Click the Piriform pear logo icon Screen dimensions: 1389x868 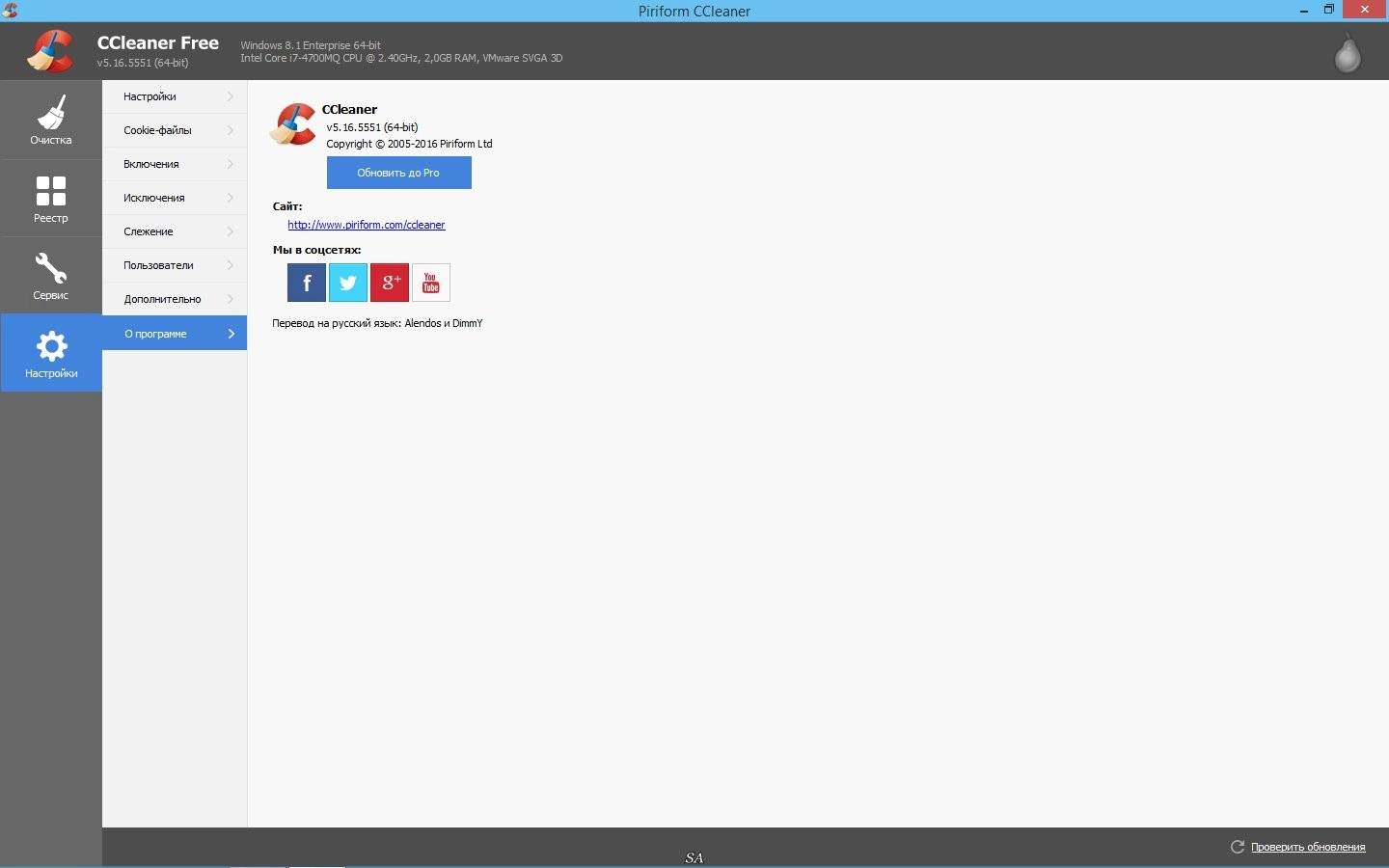1348,53
